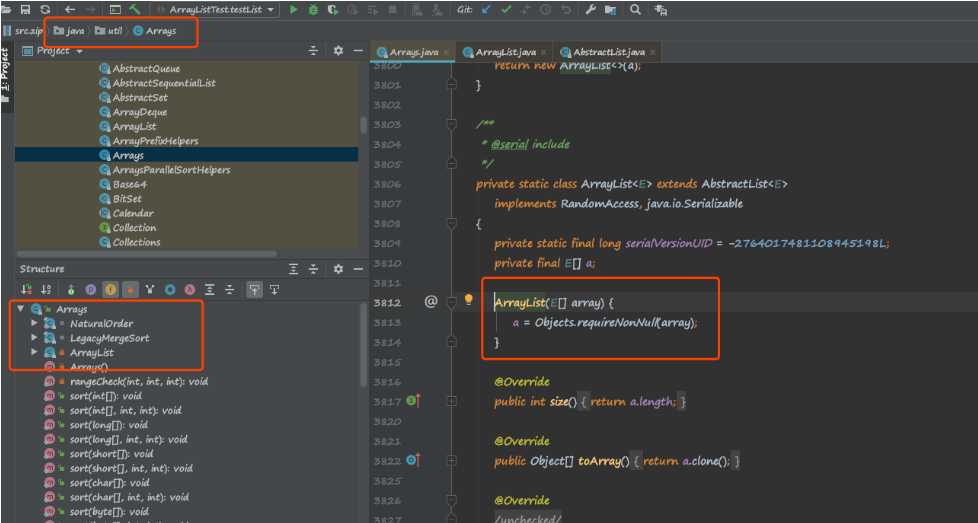Click the override gutter marker on line 3817

coord(413,401)
